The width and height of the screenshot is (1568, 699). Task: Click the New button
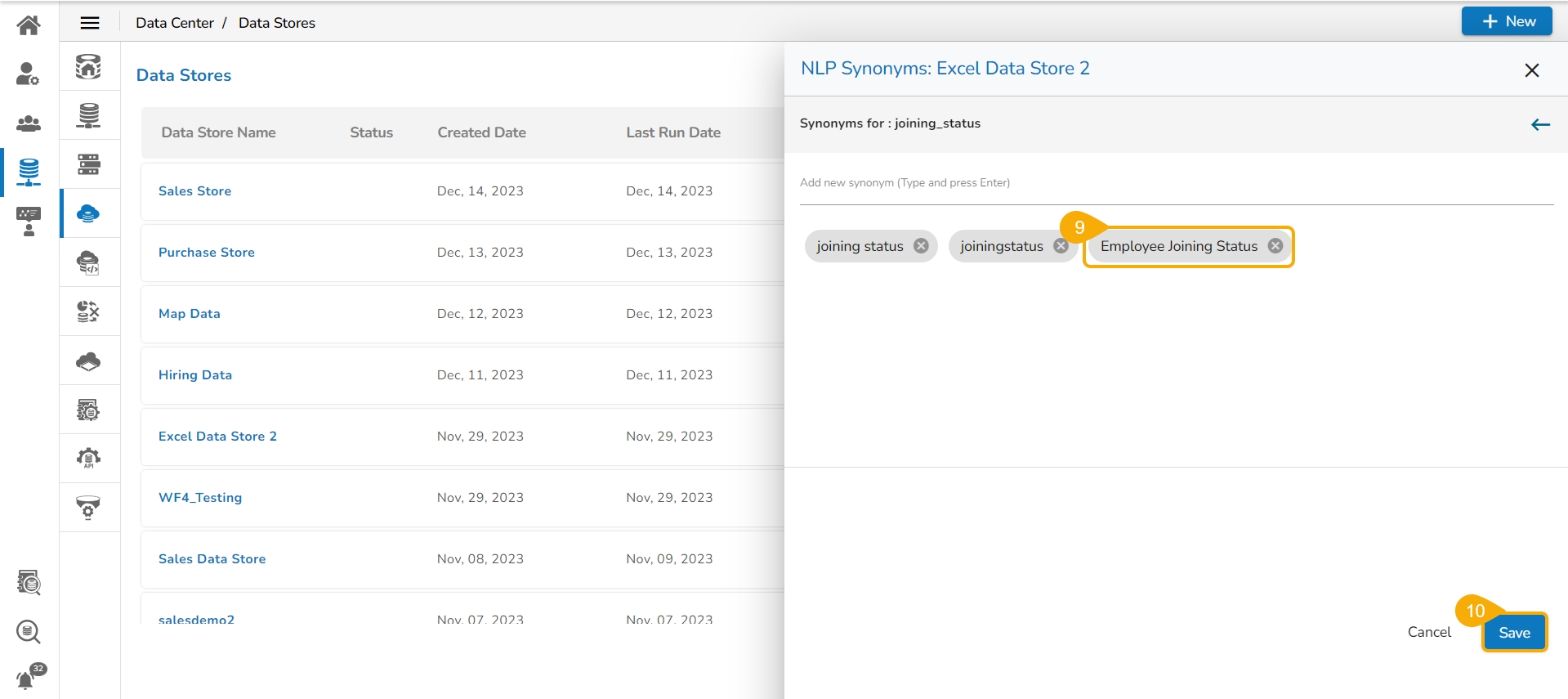tap(1507, 21)
